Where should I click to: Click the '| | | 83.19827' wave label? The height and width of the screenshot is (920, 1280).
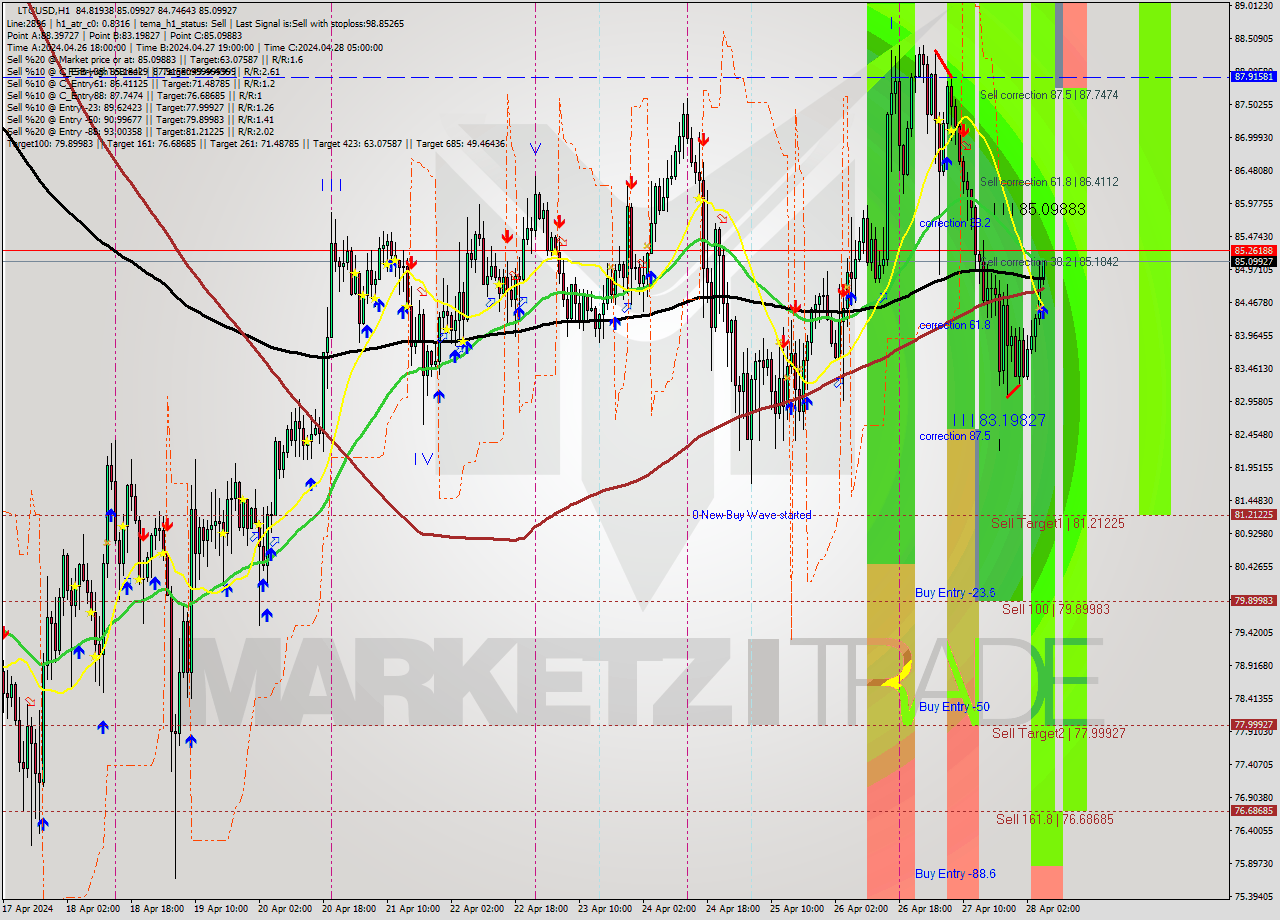[999, 420]
